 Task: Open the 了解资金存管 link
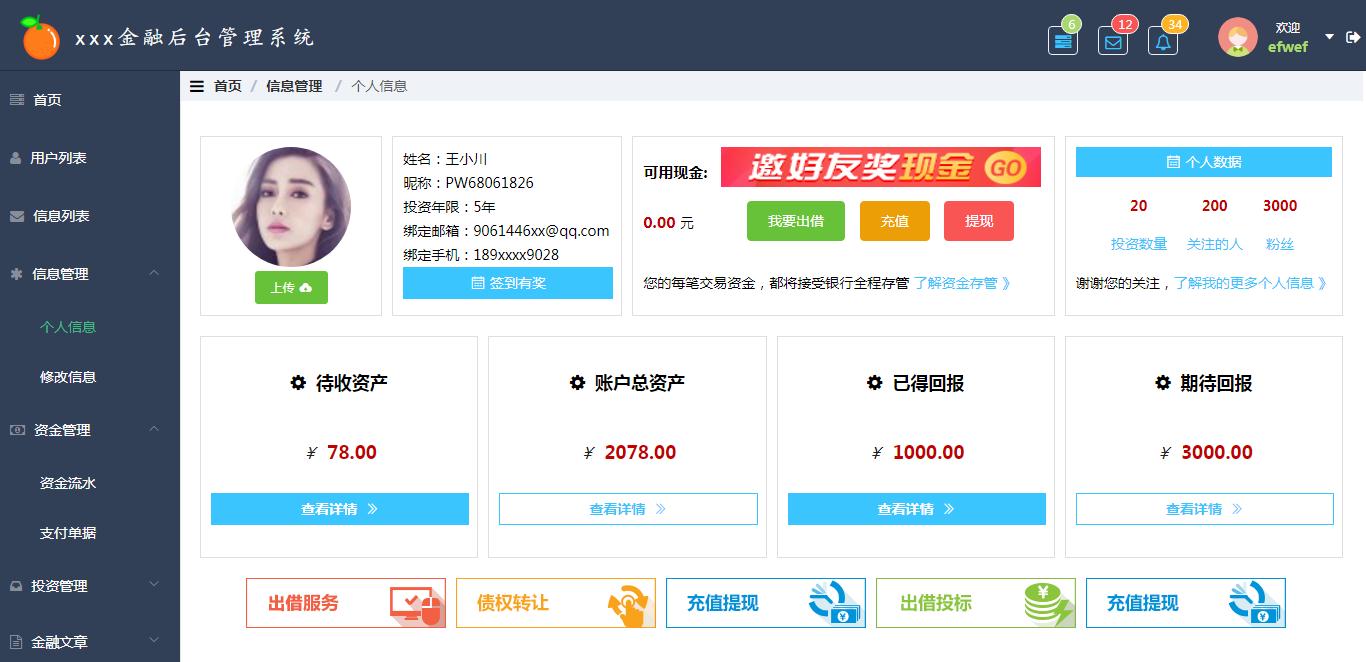click(x=963, y=283)
